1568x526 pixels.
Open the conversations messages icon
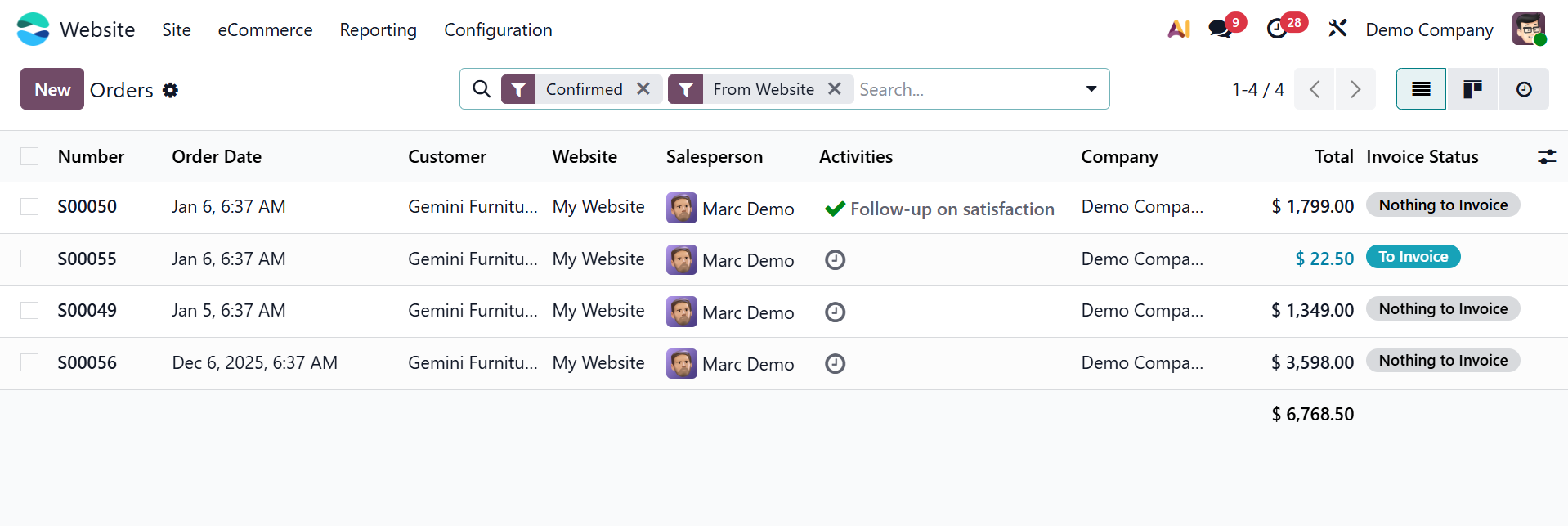coord(1221,29)
